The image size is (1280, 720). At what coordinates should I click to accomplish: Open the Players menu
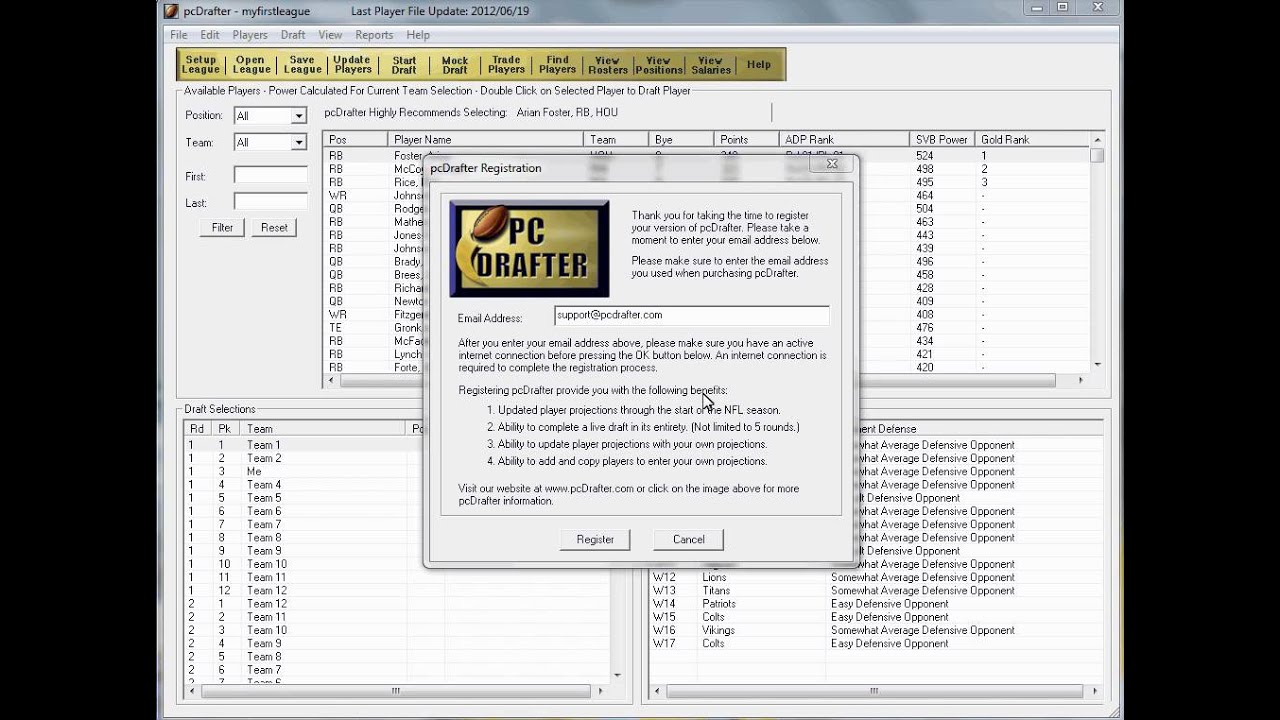[250, 35]
